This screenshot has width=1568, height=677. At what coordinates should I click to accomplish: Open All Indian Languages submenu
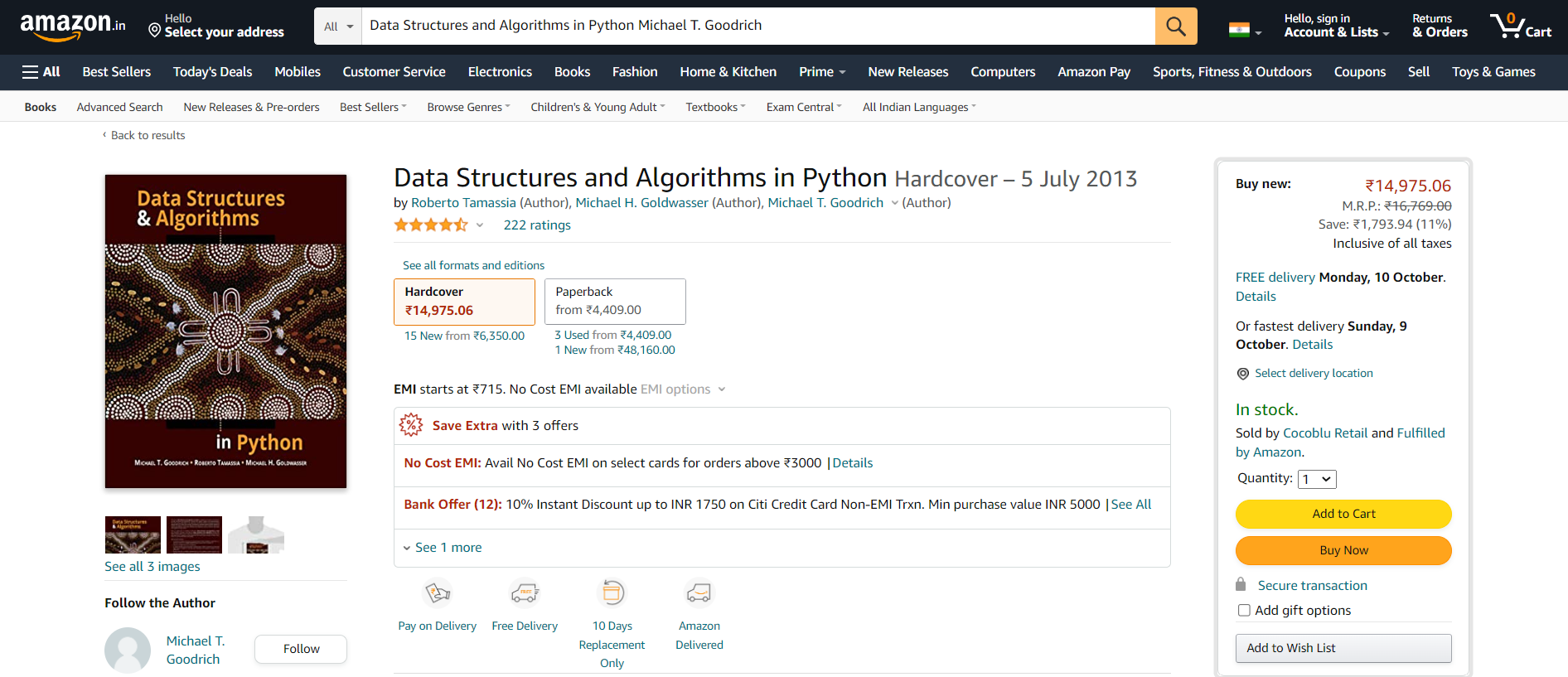[x=919, y=107]
